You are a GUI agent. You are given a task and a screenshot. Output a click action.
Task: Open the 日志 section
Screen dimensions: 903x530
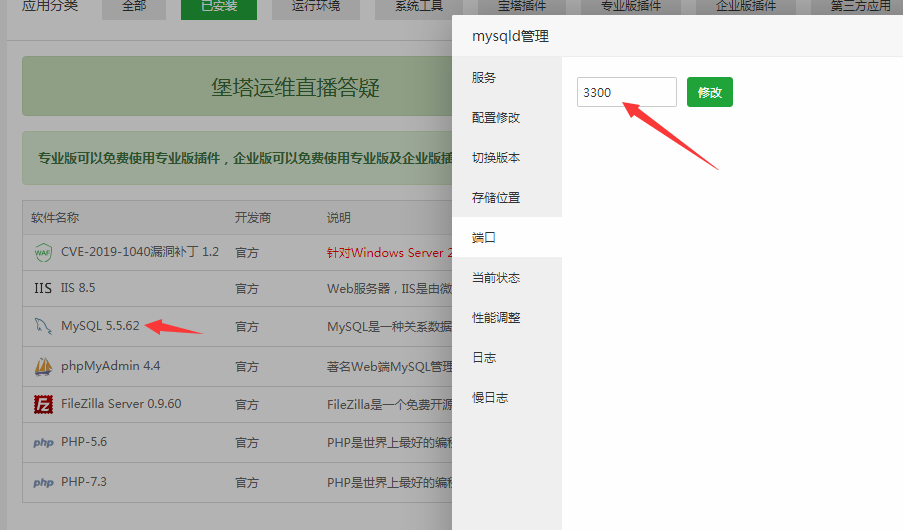(x=507, y=357)
